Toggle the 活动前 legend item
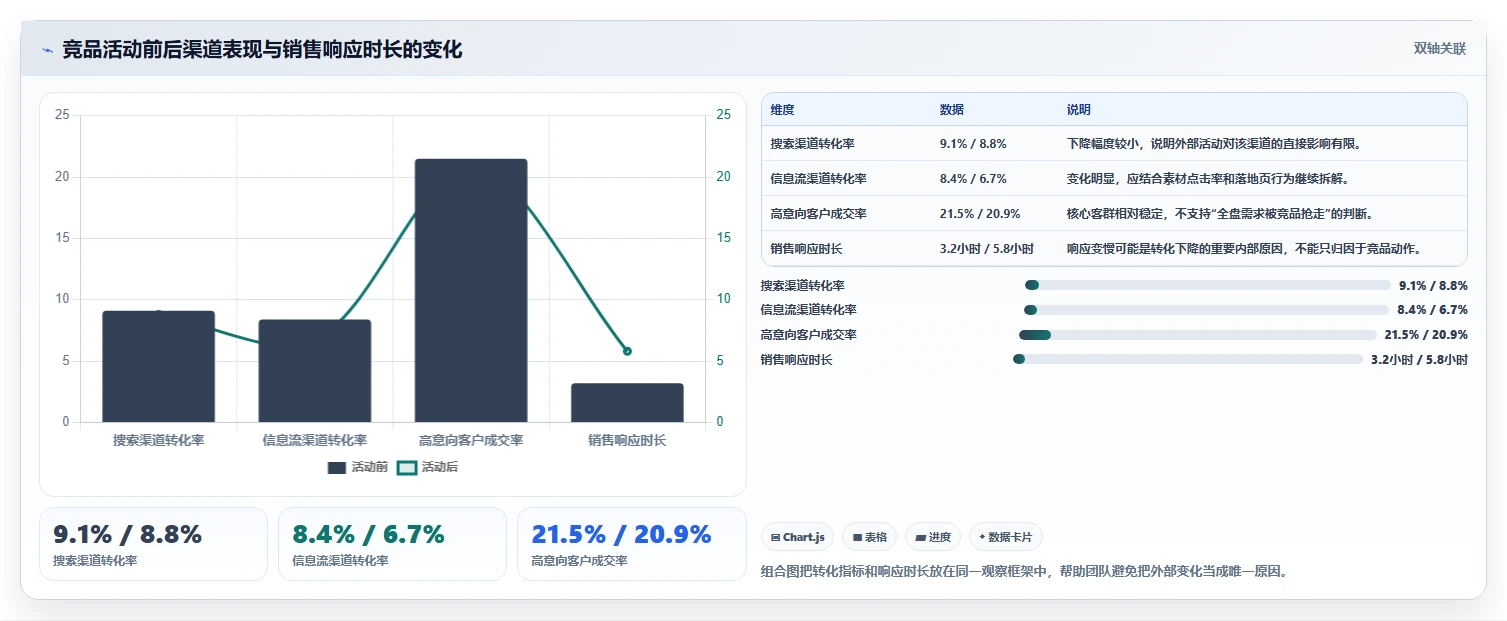 tap(358, 467)
